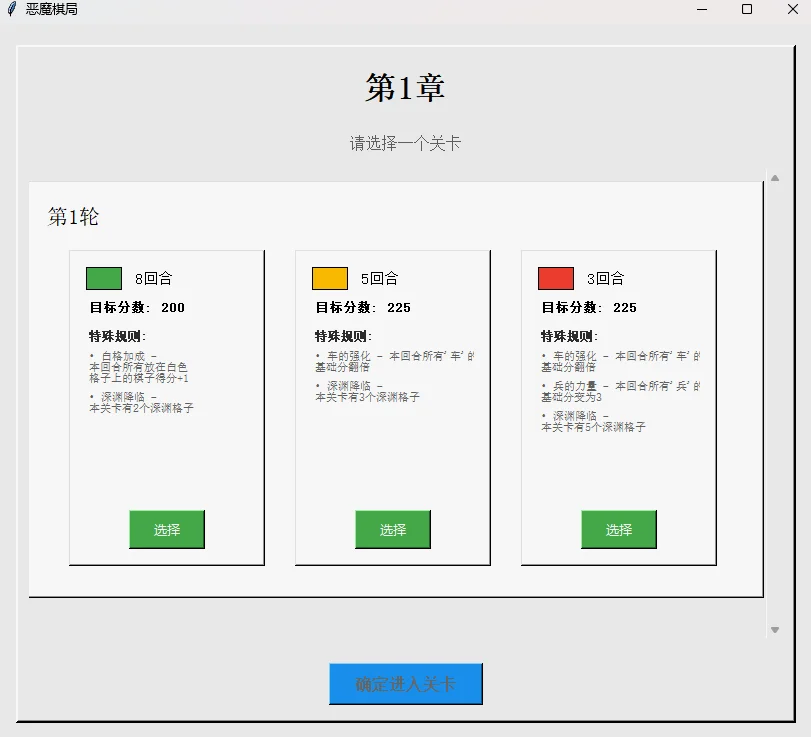Click the scrollbar down arrow

point(774,630)
